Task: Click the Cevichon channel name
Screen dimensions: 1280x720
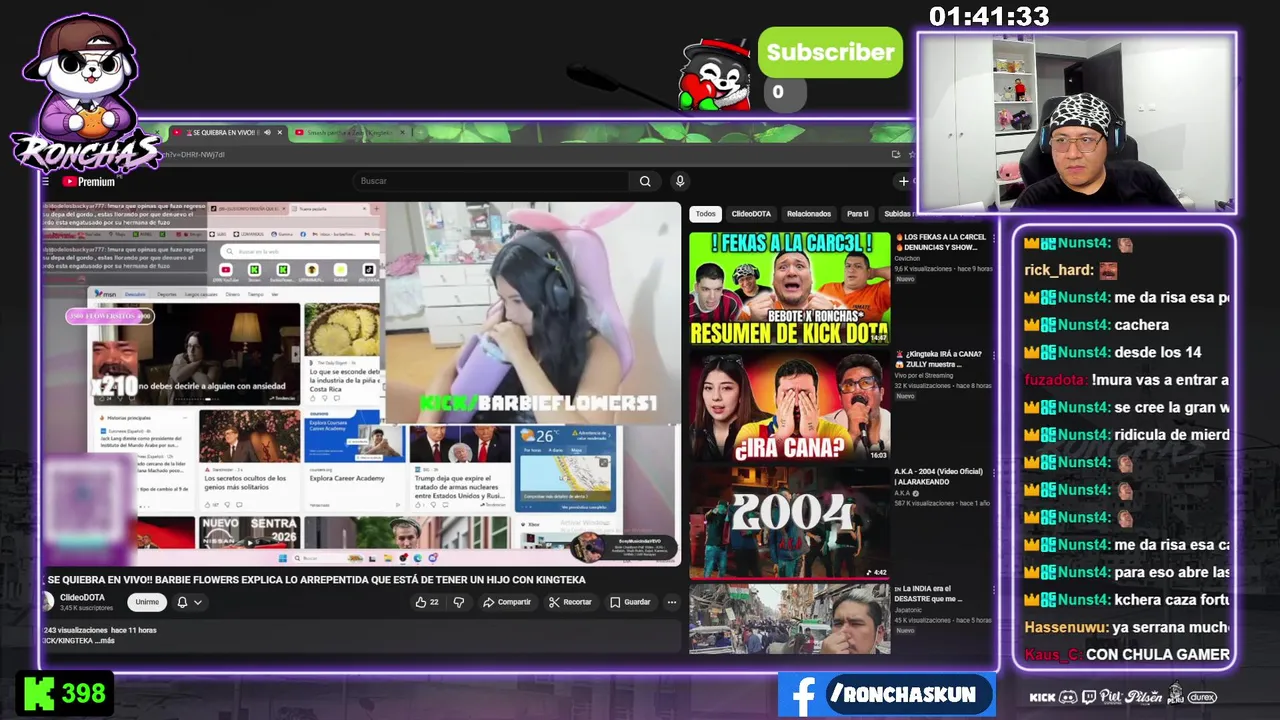Action: [x=908, y=259]
